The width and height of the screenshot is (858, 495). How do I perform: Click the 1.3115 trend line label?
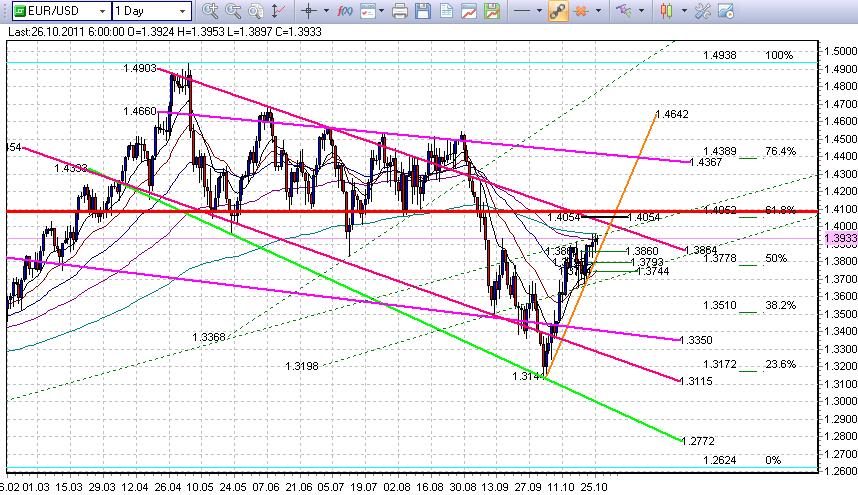(x=696, y=381)
